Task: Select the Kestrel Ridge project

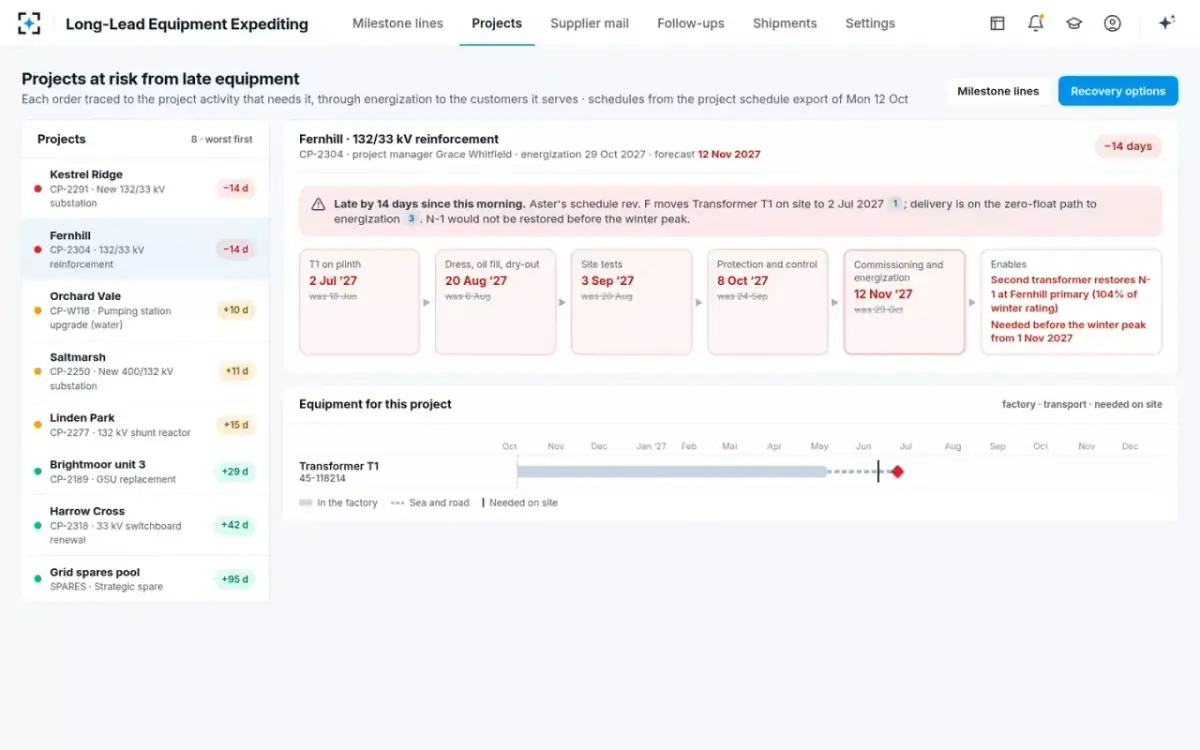Action: tap(145, 188)
